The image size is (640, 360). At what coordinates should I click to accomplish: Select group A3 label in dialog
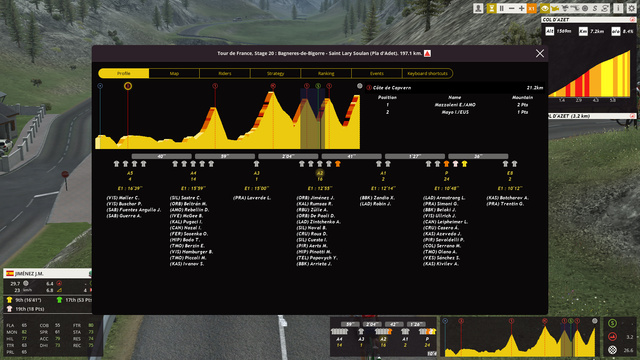256,173
